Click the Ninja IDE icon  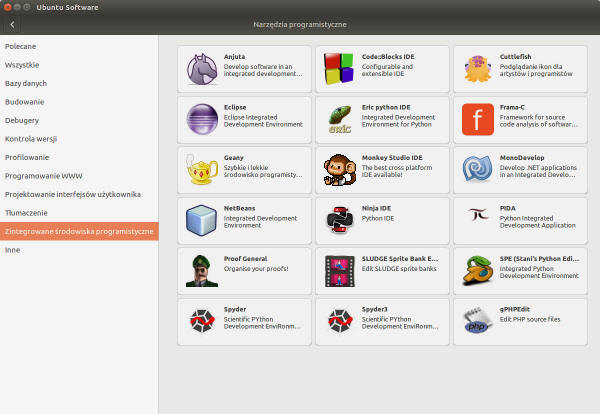340,221
